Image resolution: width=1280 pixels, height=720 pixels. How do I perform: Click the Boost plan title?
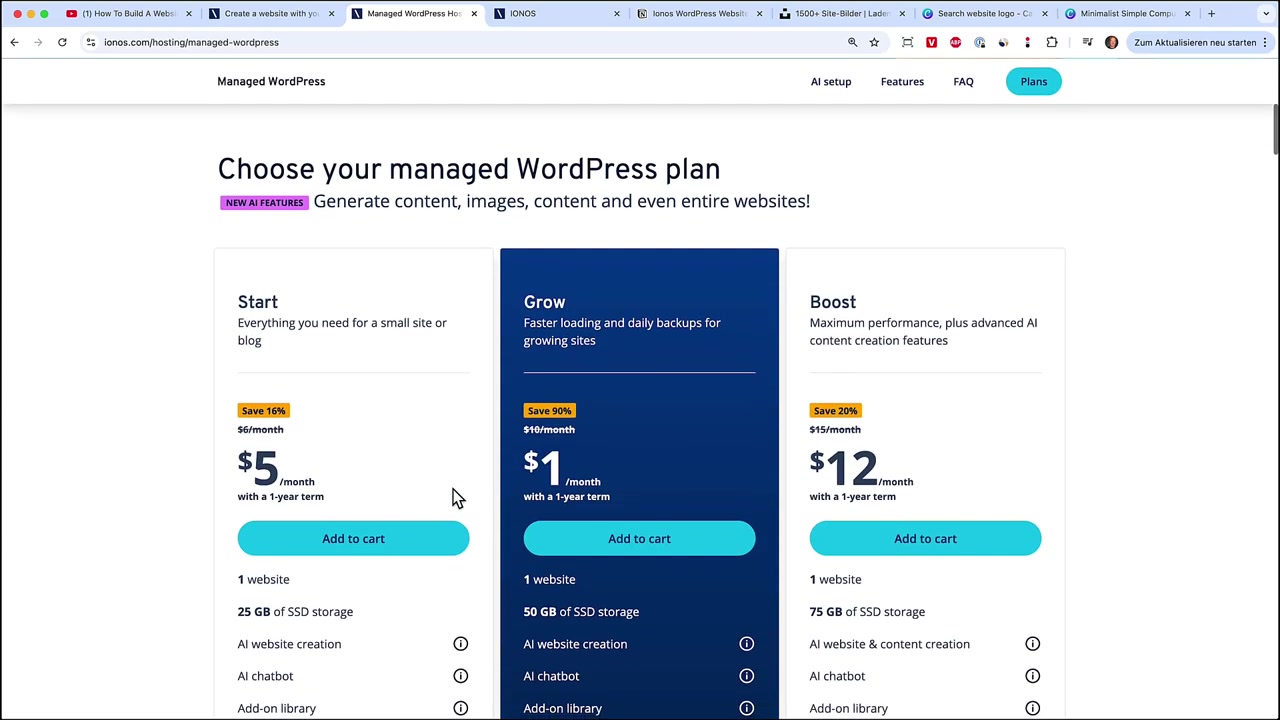click(833, 302)
